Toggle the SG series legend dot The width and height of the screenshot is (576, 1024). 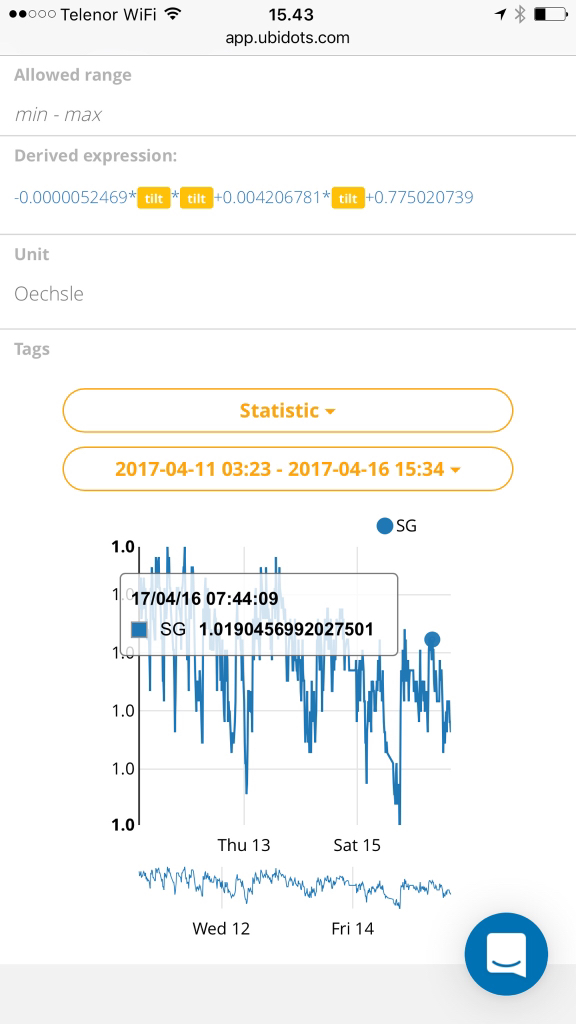(385, 526)
